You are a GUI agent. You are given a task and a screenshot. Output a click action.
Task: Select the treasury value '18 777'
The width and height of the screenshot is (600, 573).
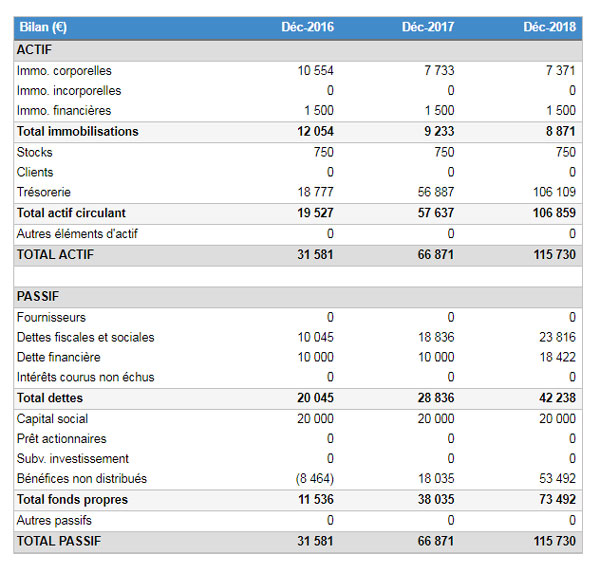pos(315,192)
